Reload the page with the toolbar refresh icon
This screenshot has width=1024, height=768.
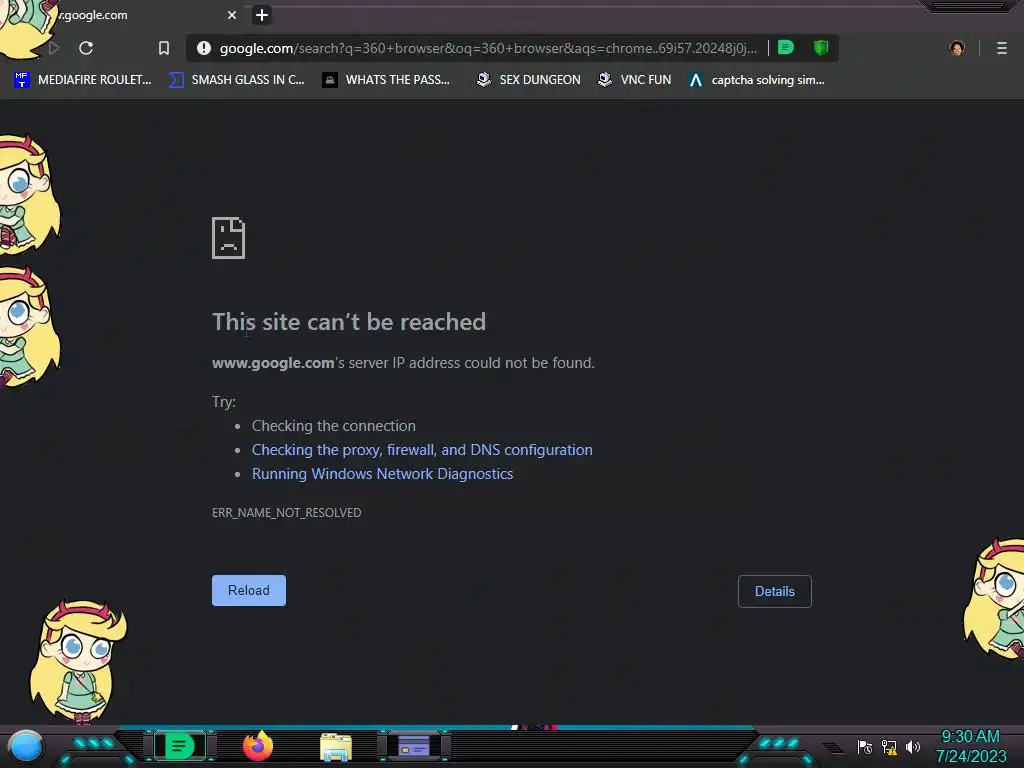(x=86, y=48)
